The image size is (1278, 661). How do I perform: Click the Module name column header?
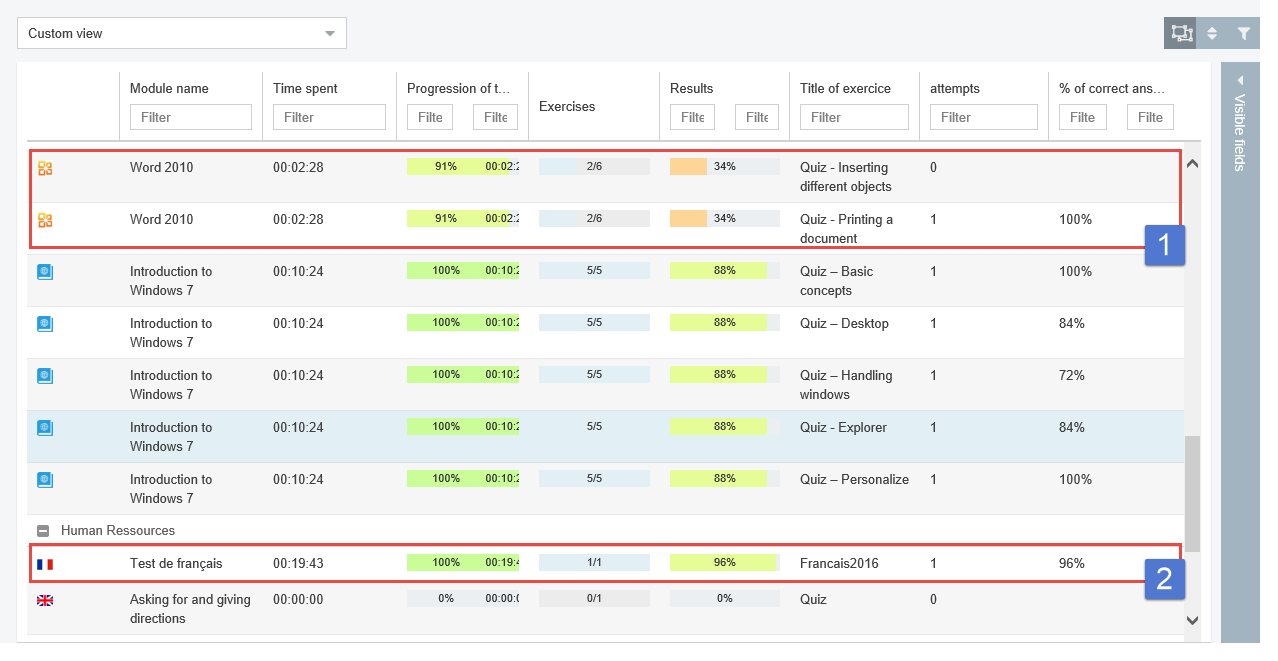pos(169,88)
